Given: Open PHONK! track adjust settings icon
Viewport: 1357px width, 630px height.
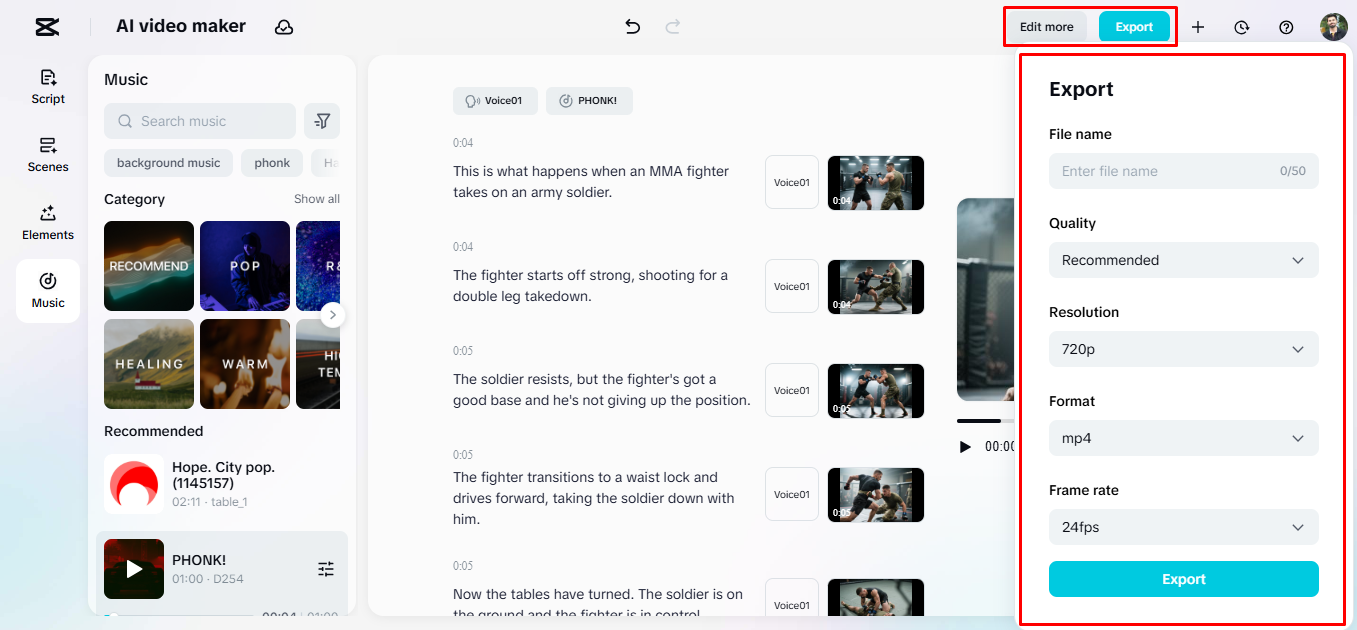Looking at the screenshot, I should coord(326,569).
